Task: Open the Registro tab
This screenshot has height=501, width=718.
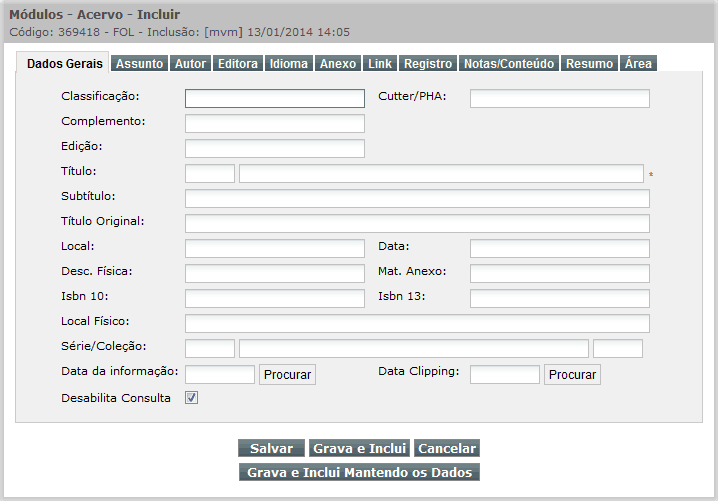Action: click(x=428, y=63)
